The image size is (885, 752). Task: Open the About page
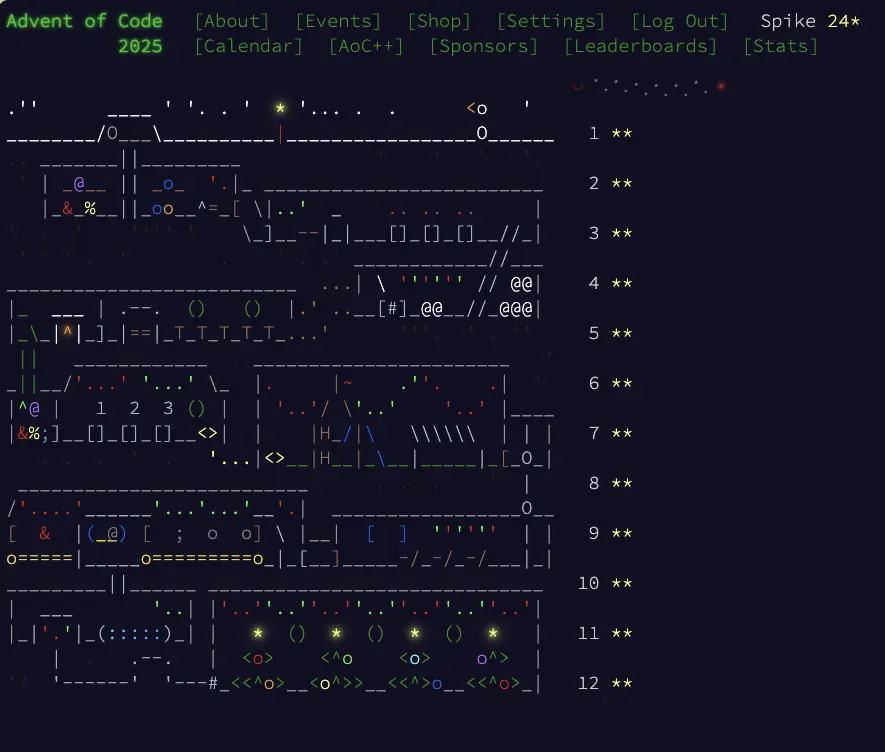click(232, 21)
